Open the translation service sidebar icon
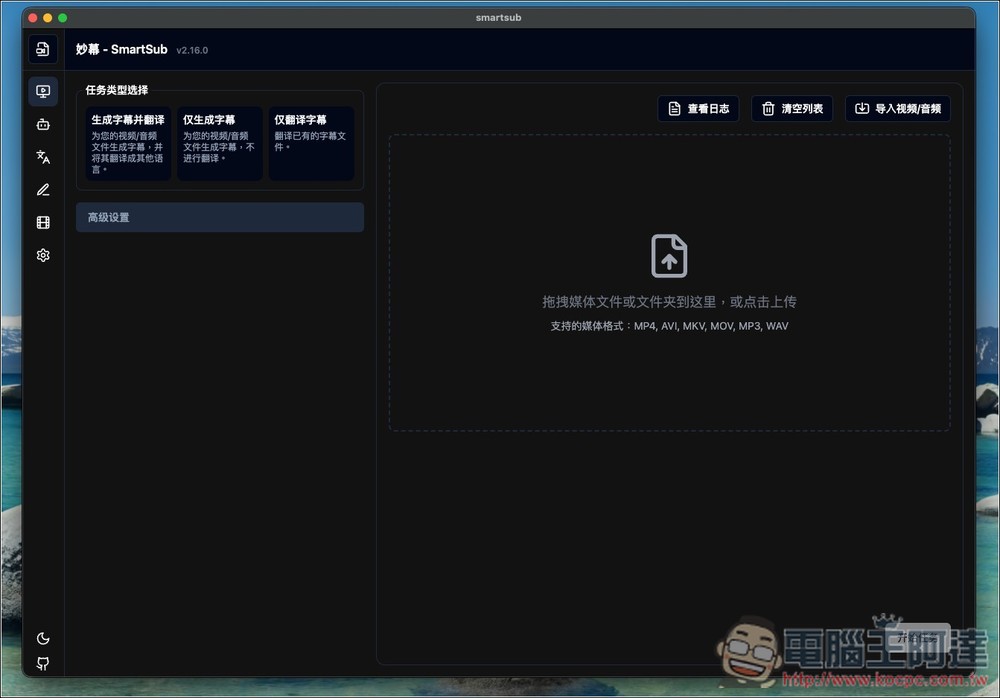The height and width of the screenshot is (698, 1000). pyautogui.click(x=43, y=157)
